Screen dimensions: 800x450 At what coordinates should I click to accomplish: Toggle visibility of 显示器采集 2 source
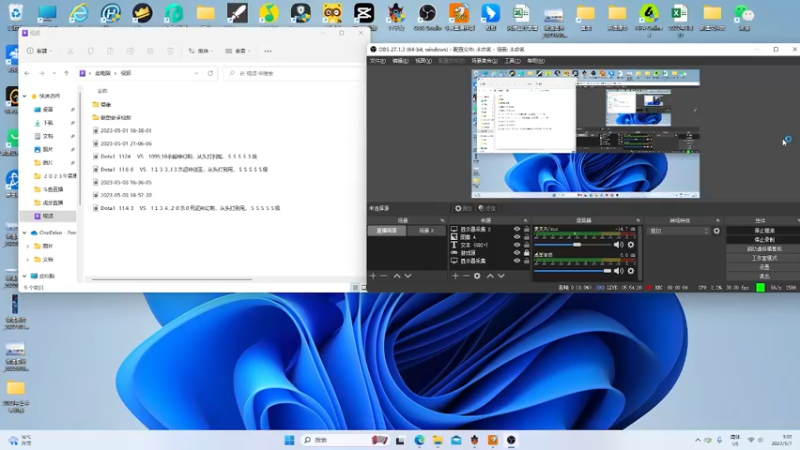click(x=517, y=229)
